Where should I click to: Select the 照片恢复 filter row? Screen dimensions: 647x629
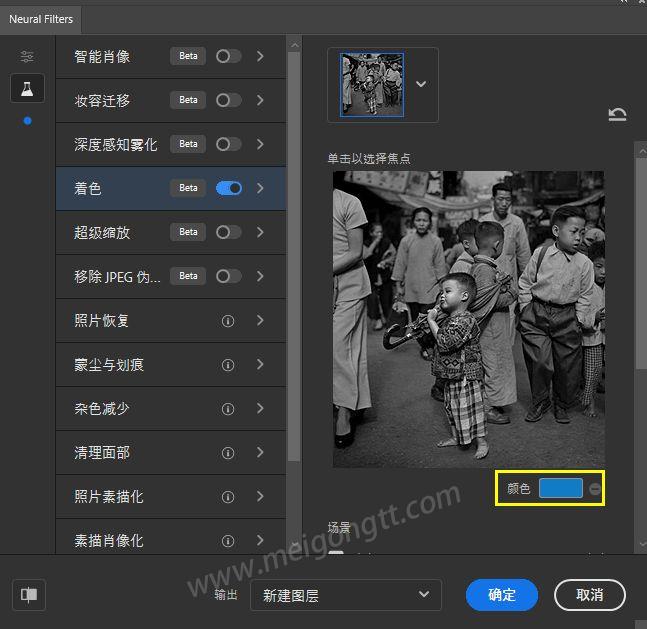171,321
